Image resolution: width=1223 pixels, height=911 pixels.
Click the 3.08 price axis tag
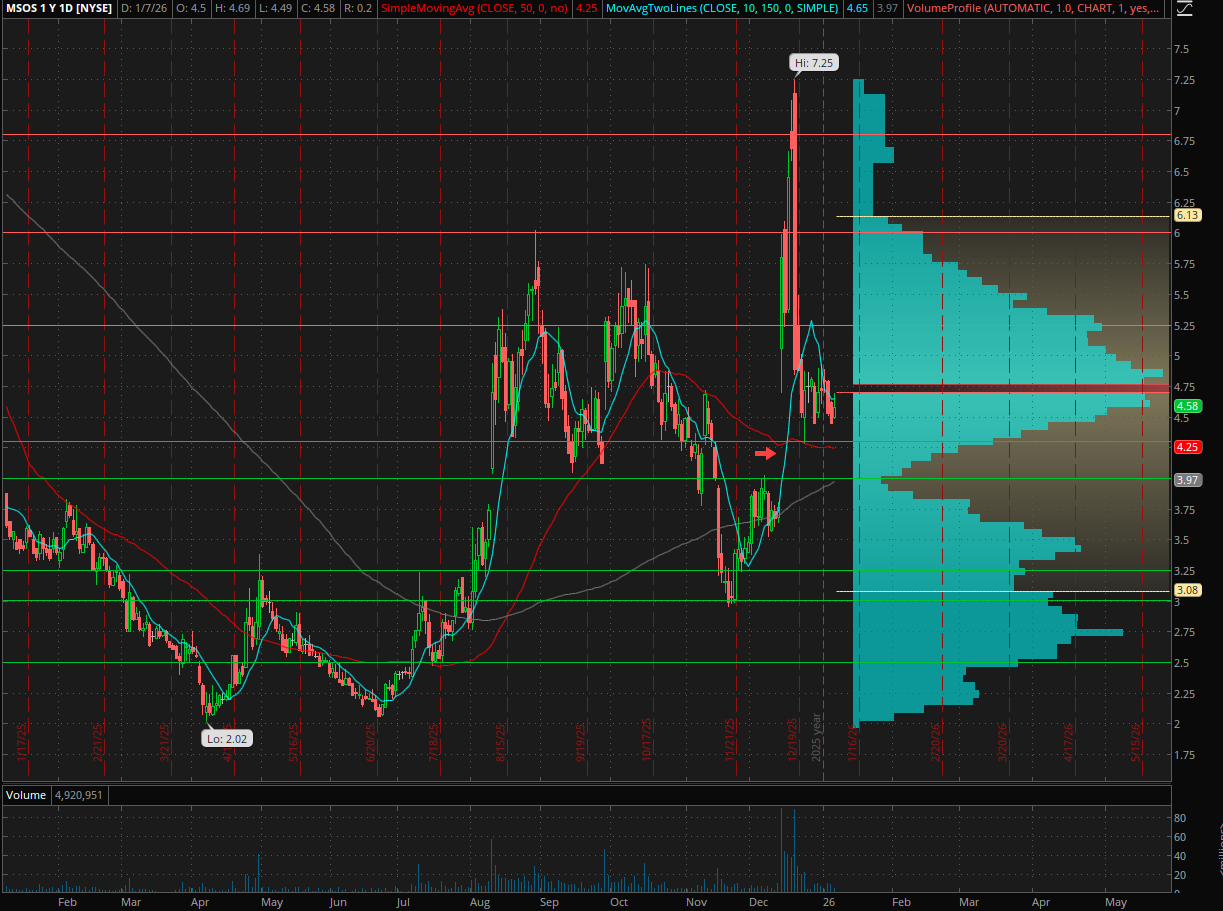[x=1187, y=590]
